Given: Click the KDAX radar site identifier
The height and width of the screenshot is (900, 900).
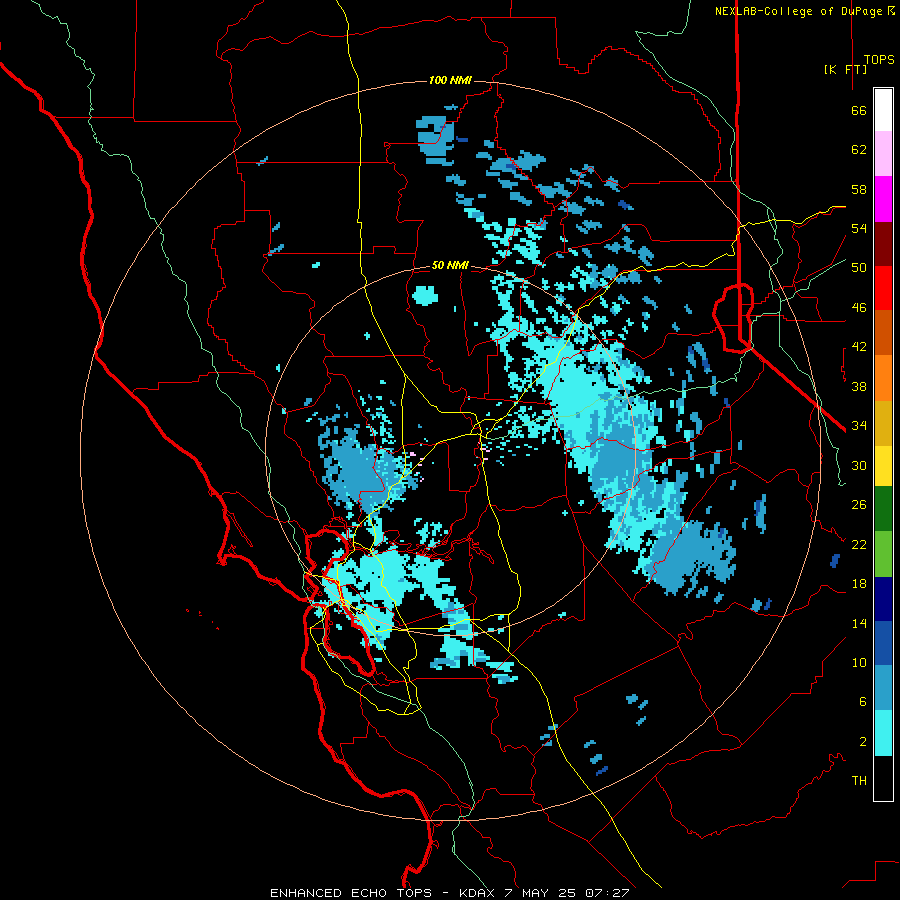Looking at the screenshot, I should 478,893.
